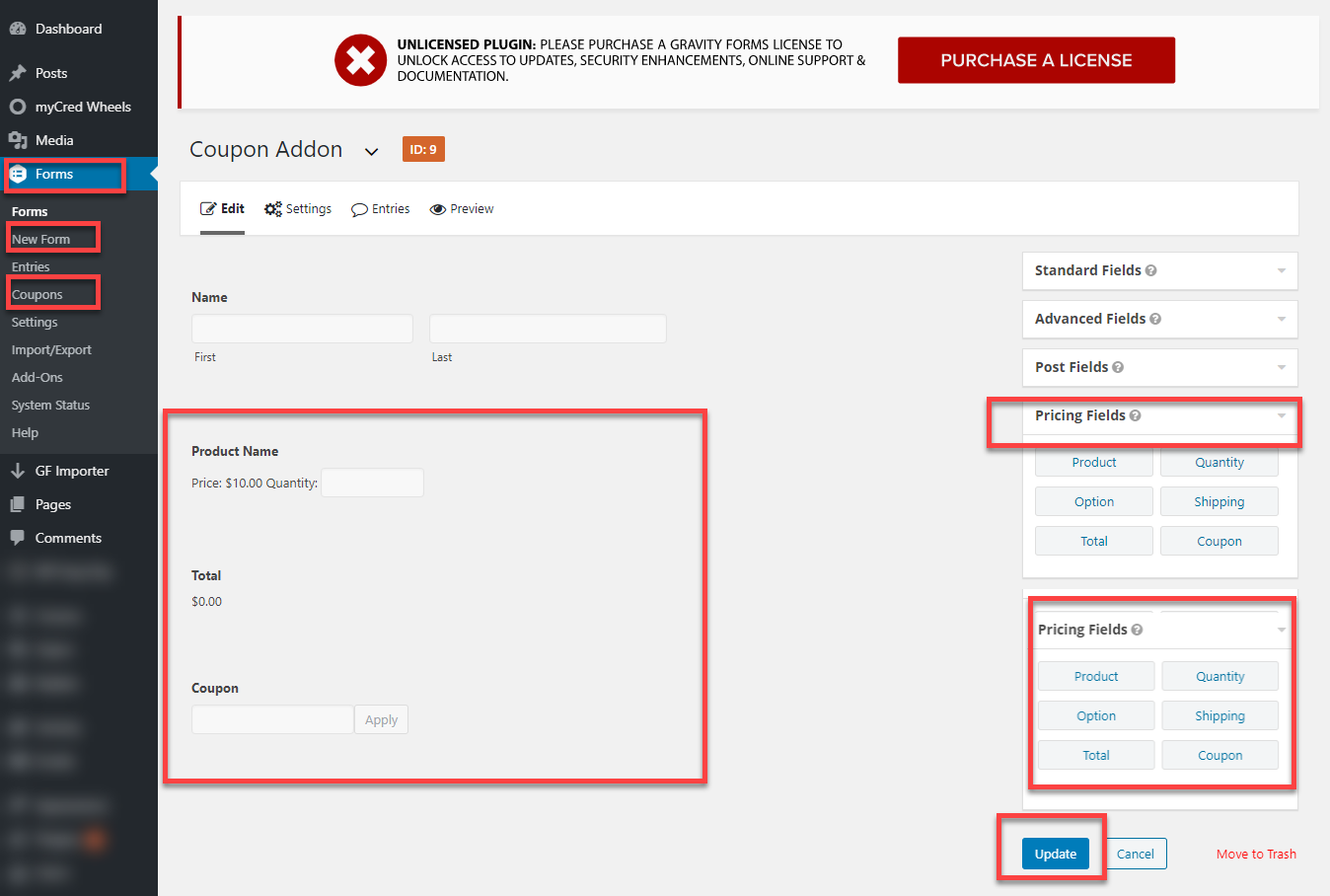This screenshot has height=896, width=1330.
Task: Click the Pages icon in sidebar
Action: click(18, 504)
